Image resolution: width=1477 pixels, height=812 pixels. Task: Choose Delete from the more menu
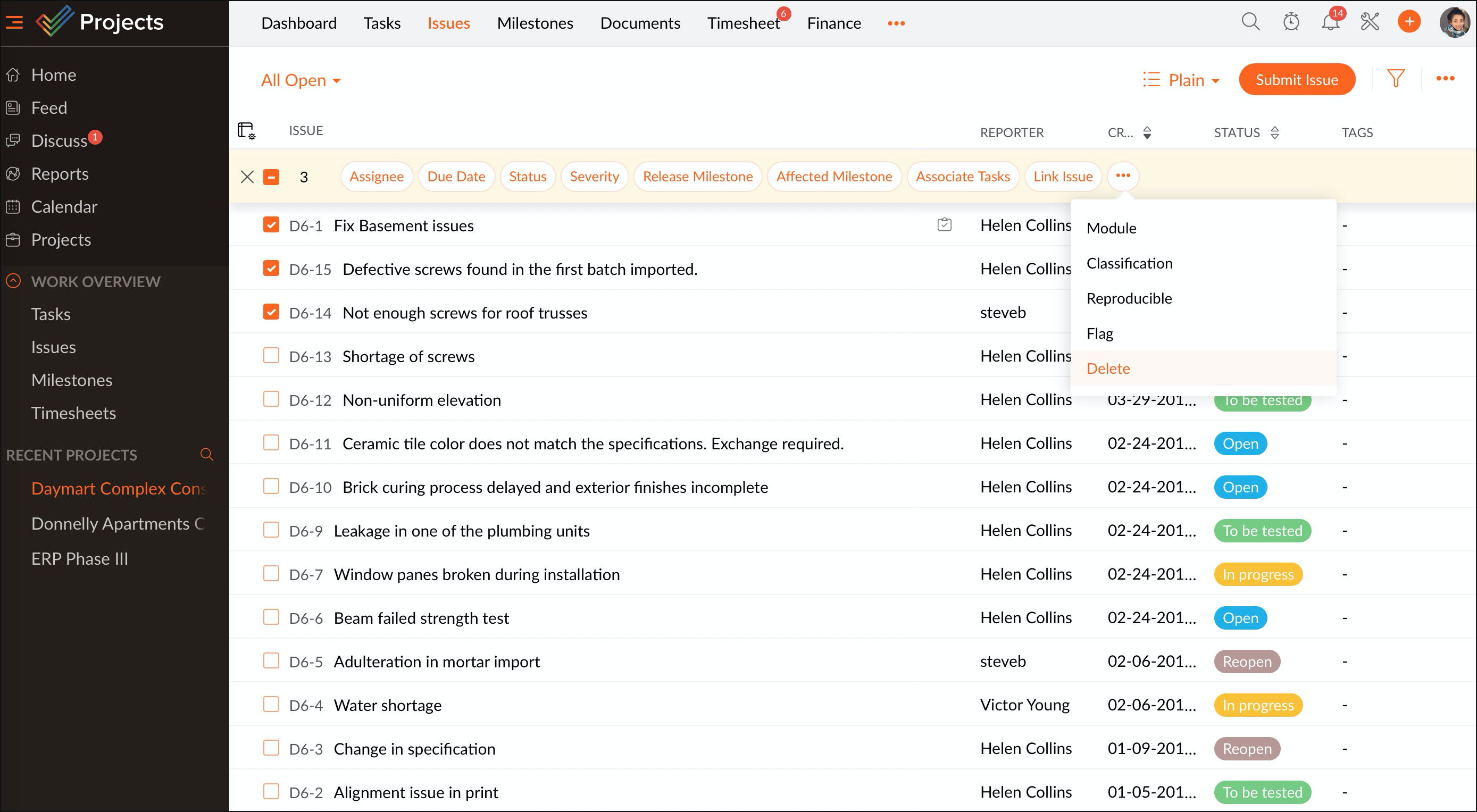click(1108, 369)
